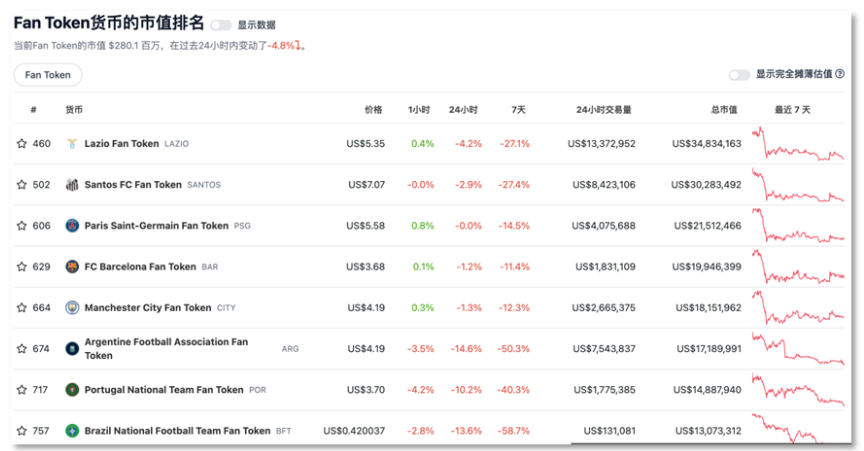Sort by the 价格 column header
The image size is (864, 451).
tap(373, 110)
